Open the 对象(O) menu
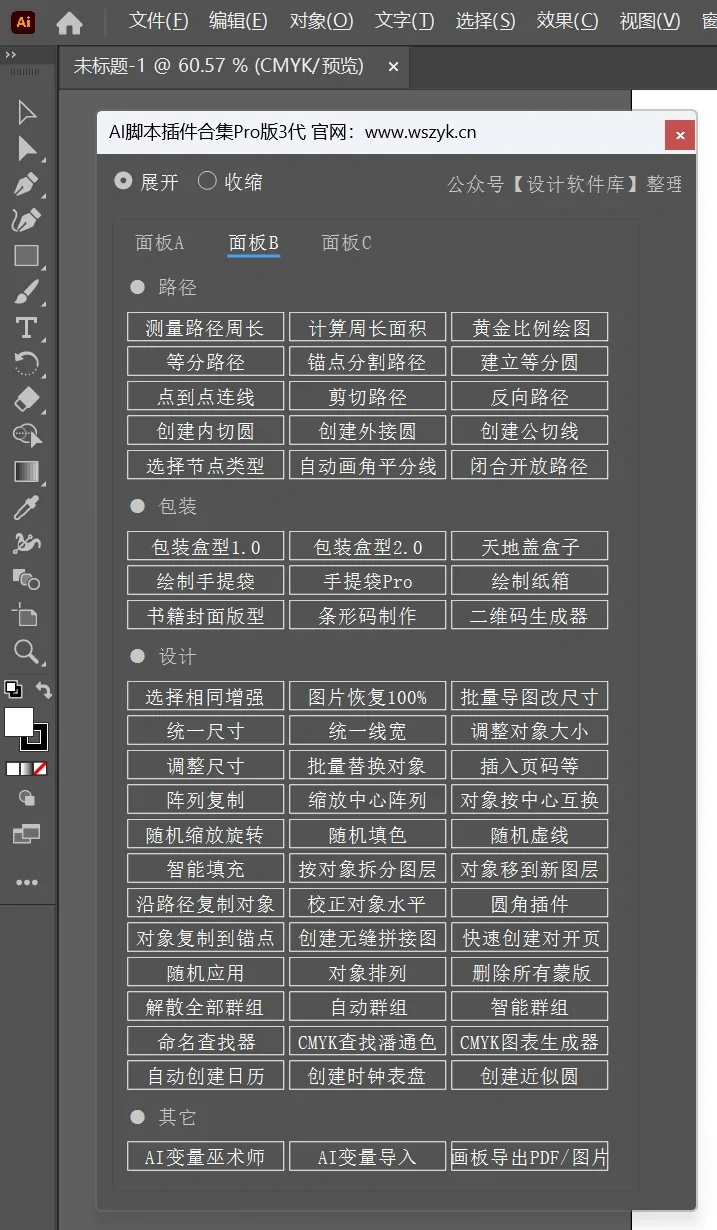Viewport: 717px width, 1230px height. [321, 21]
